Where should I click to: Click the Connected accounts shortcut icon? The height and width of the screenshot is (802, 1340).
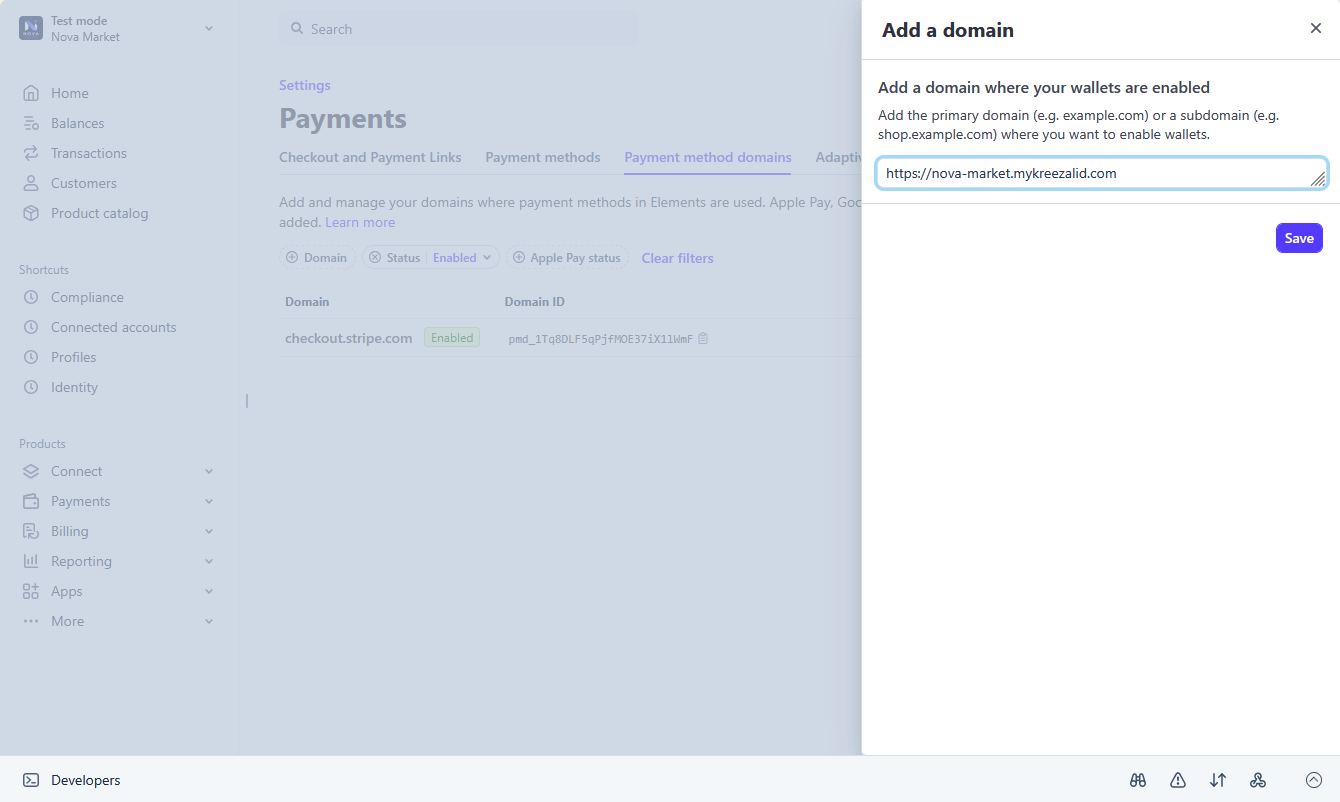[x=31, y=327]
